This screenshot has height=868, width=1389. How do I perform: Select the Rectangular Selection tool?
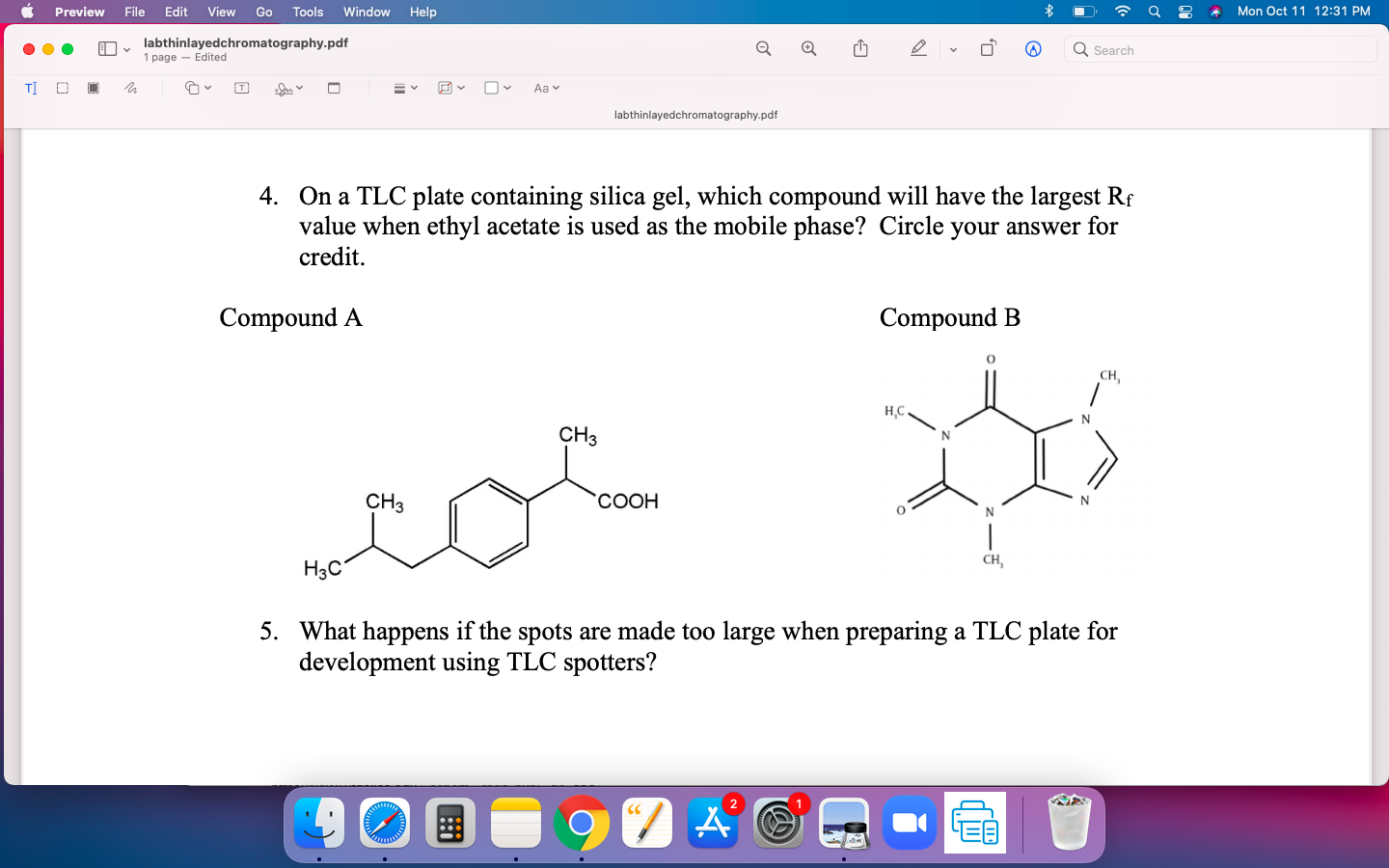tap(62, 88)
